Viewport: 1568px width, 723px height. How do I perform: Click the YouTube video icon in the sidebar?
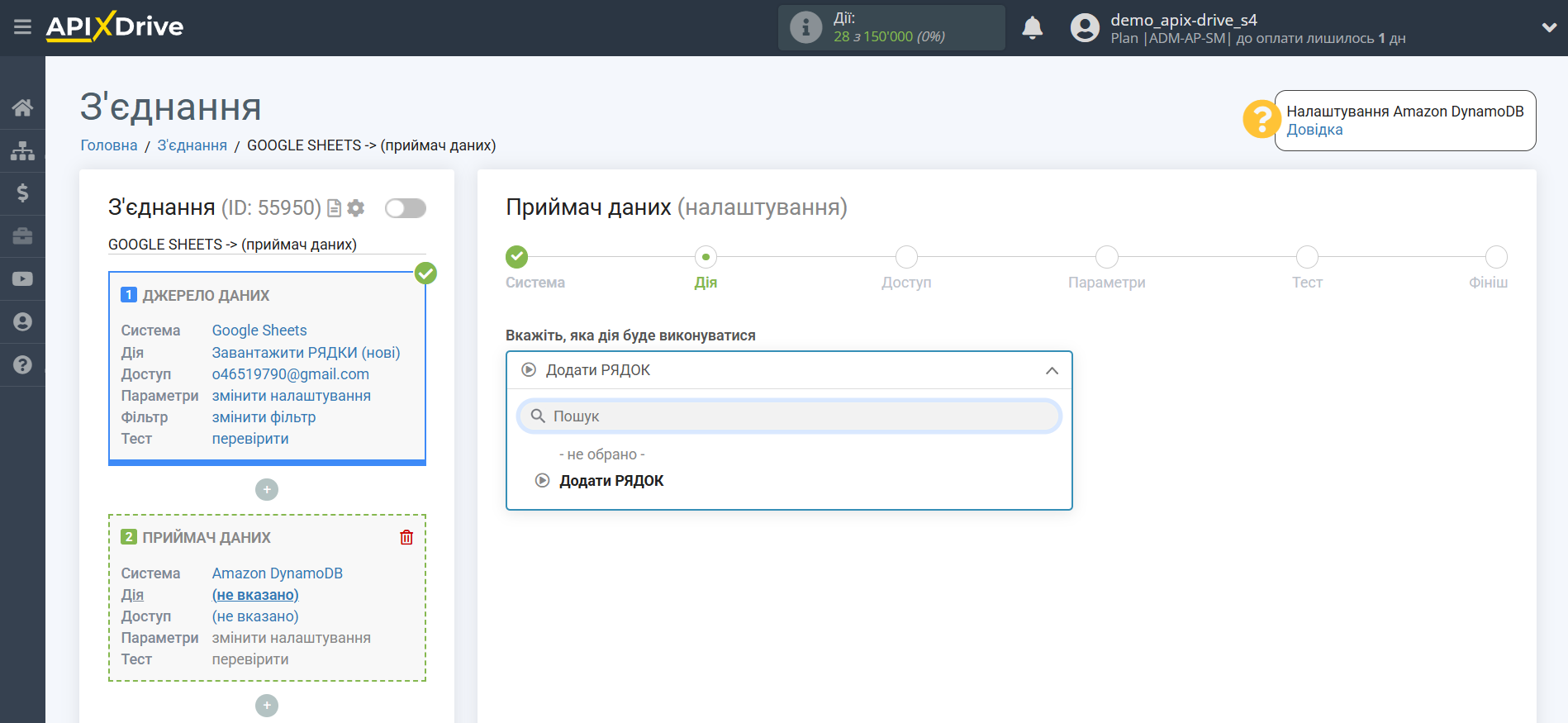22,279
